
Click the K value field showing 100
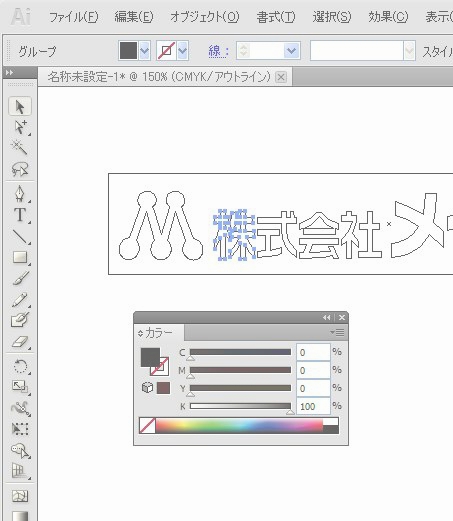(313, 406)
